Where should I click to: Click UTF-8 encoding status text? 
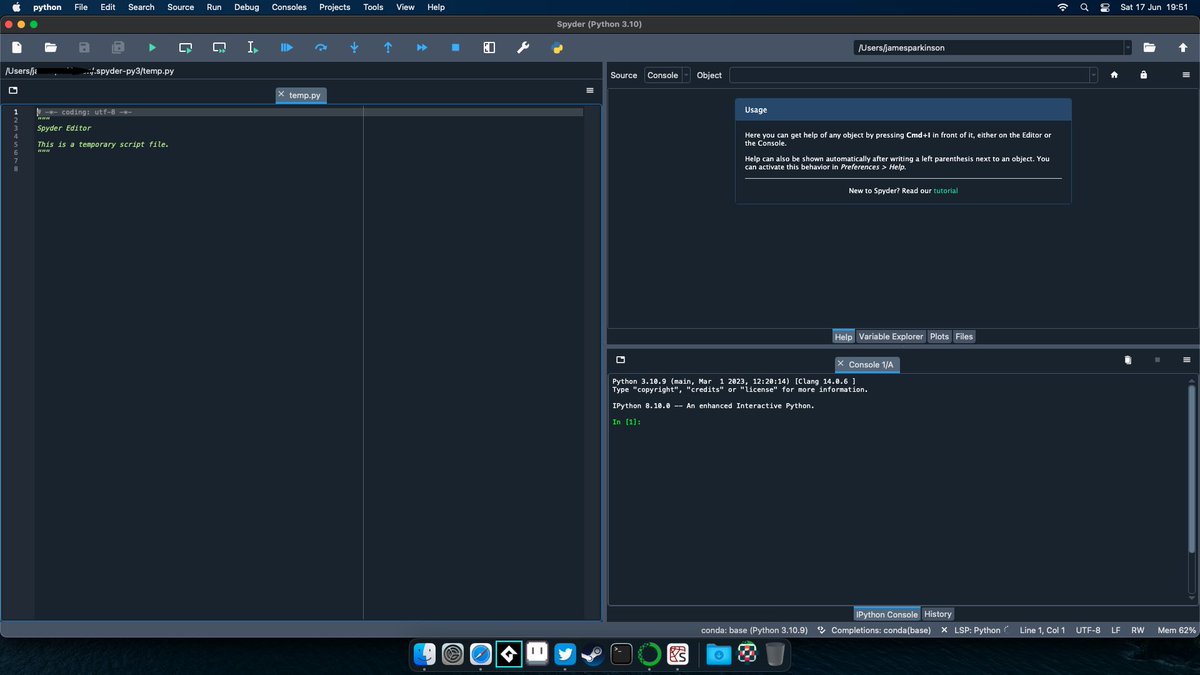pos(1088,630)
